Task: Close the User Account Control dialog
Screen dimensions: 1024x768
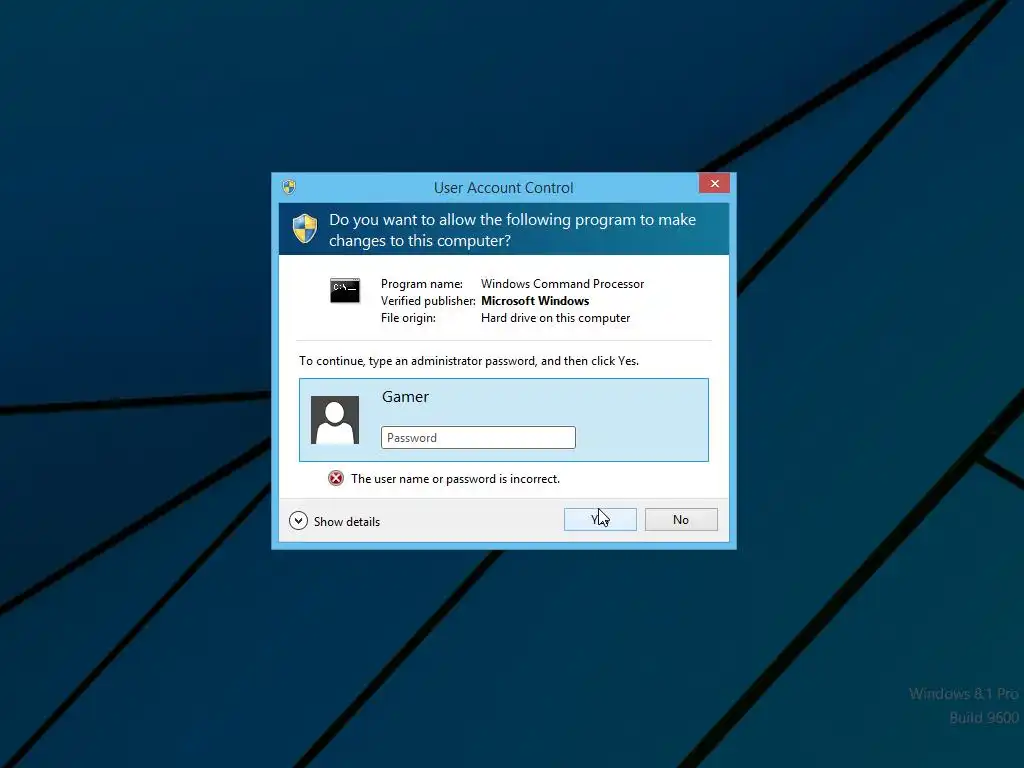Action: [x=714, y=184]
